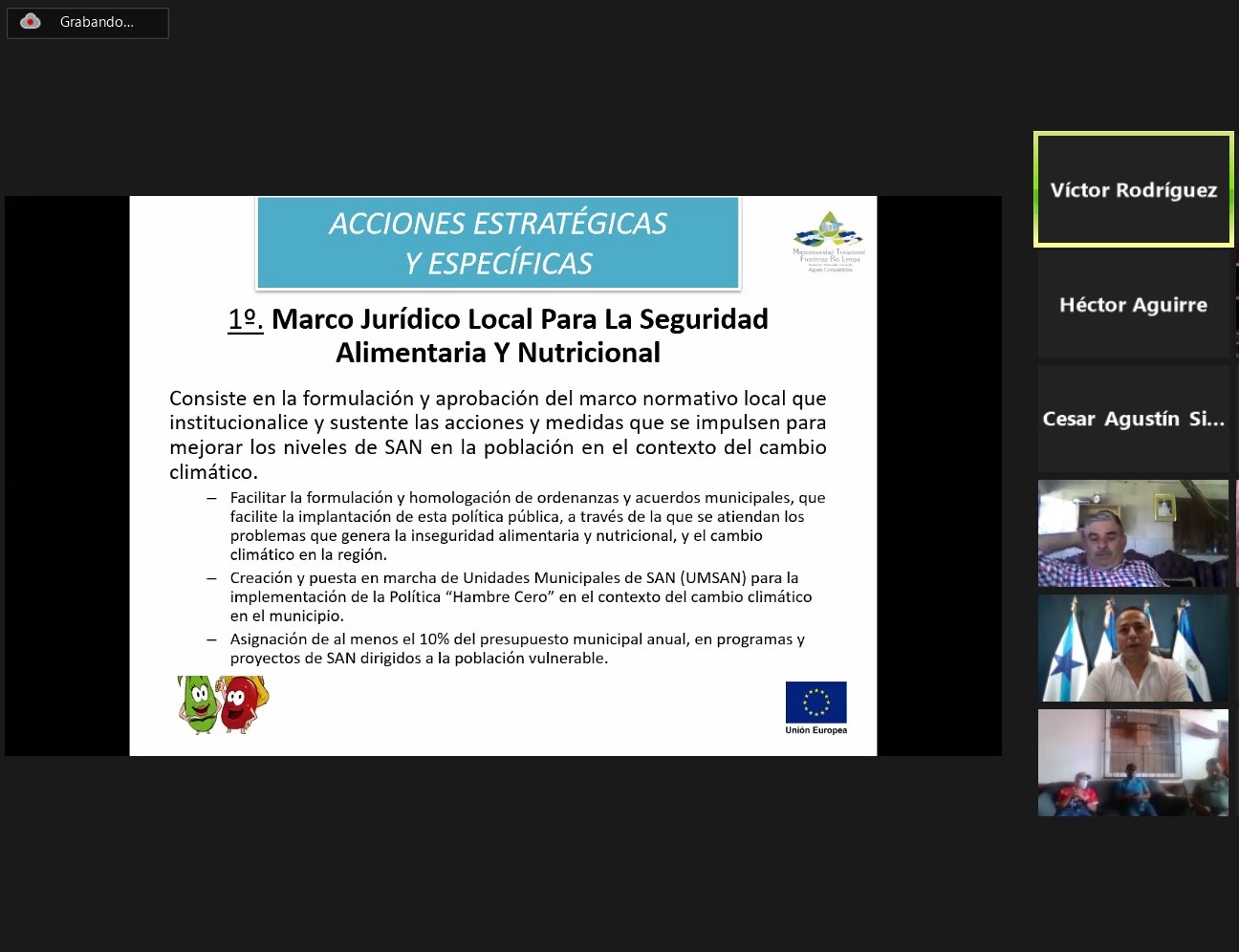Select video tile of man in checked shirt
Viewport: 1239px width, 952px height.
[1133, 533]
